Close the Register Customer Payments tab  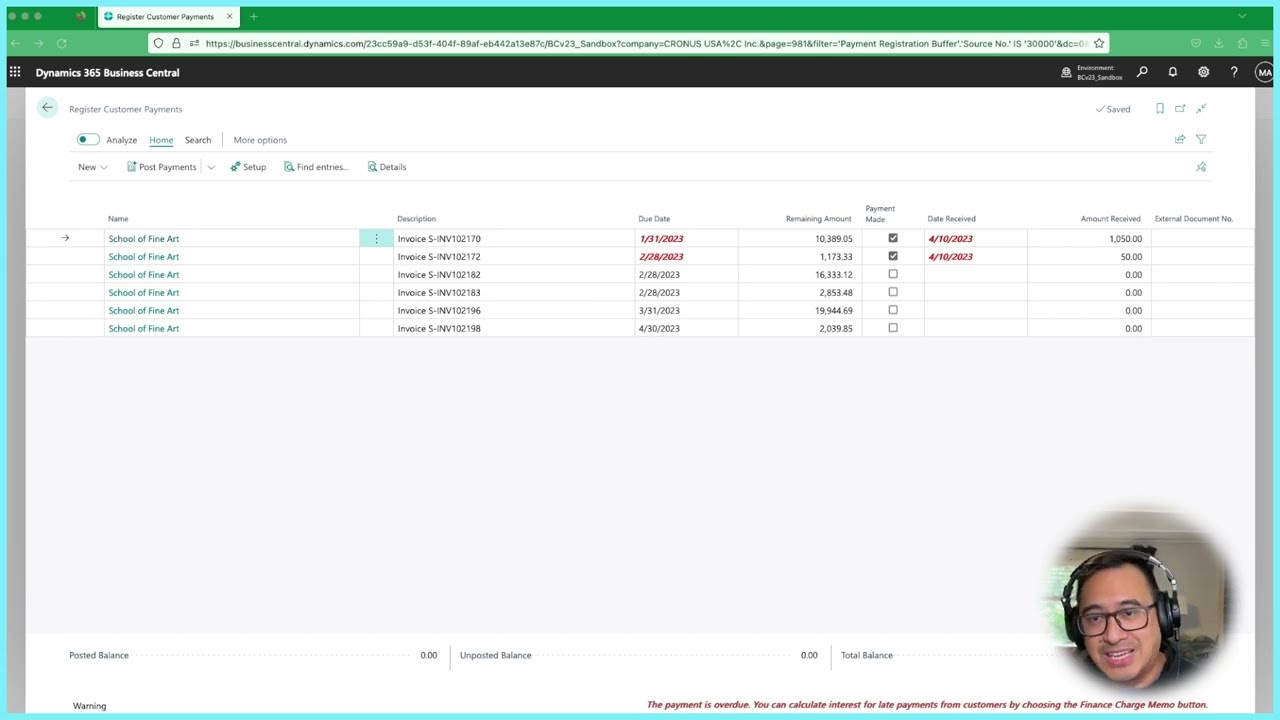tap(229, 16)
